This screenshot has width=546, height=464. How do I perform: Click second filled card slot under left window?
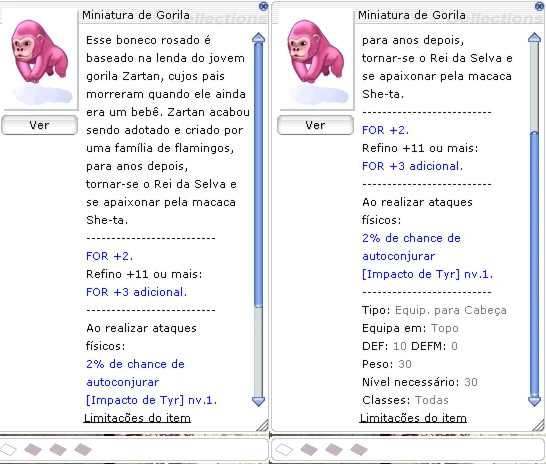click(58, 449)
